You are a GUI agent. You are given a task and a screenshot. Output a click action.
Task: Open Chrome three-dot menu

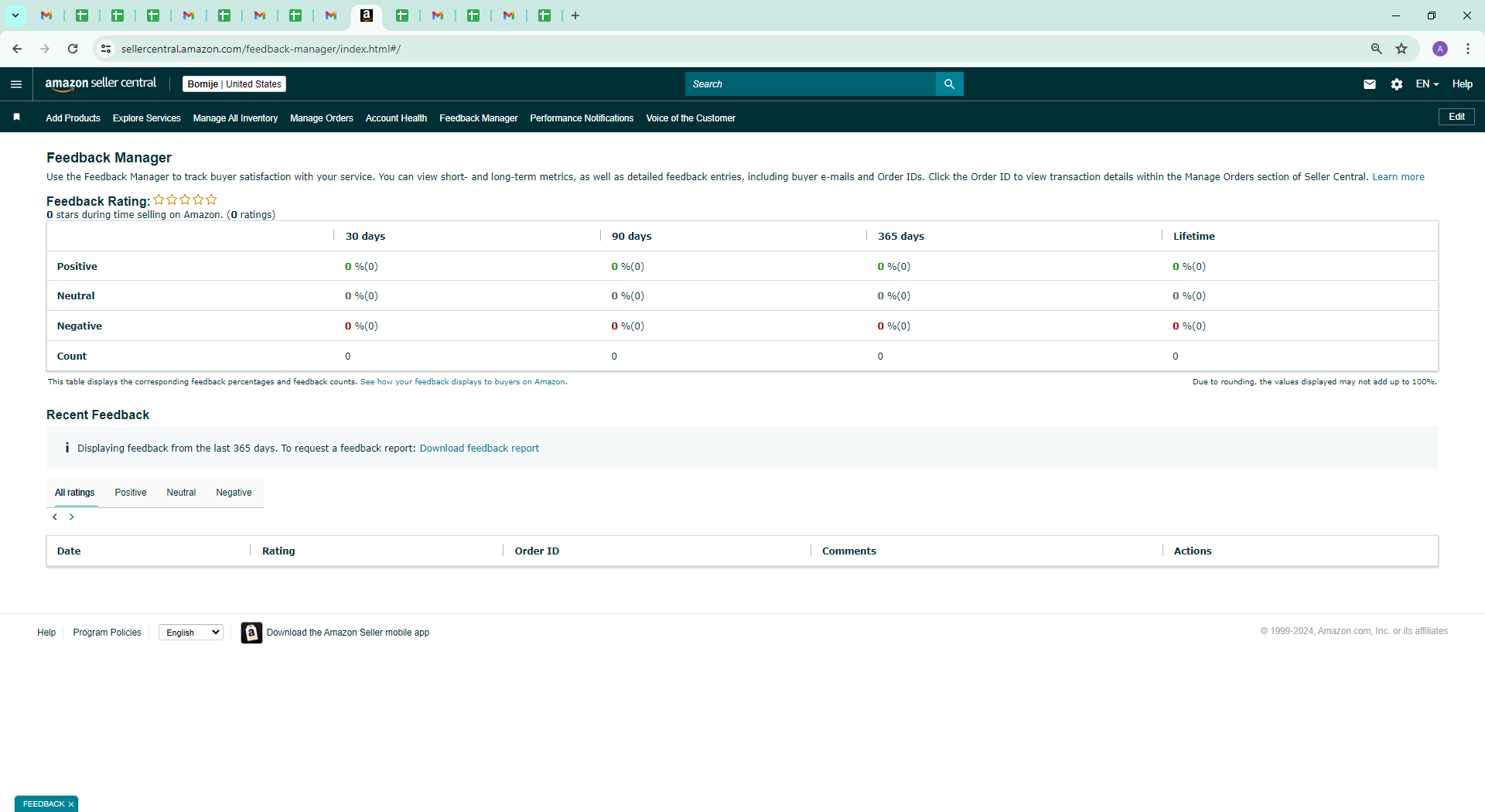[1468, 49]
